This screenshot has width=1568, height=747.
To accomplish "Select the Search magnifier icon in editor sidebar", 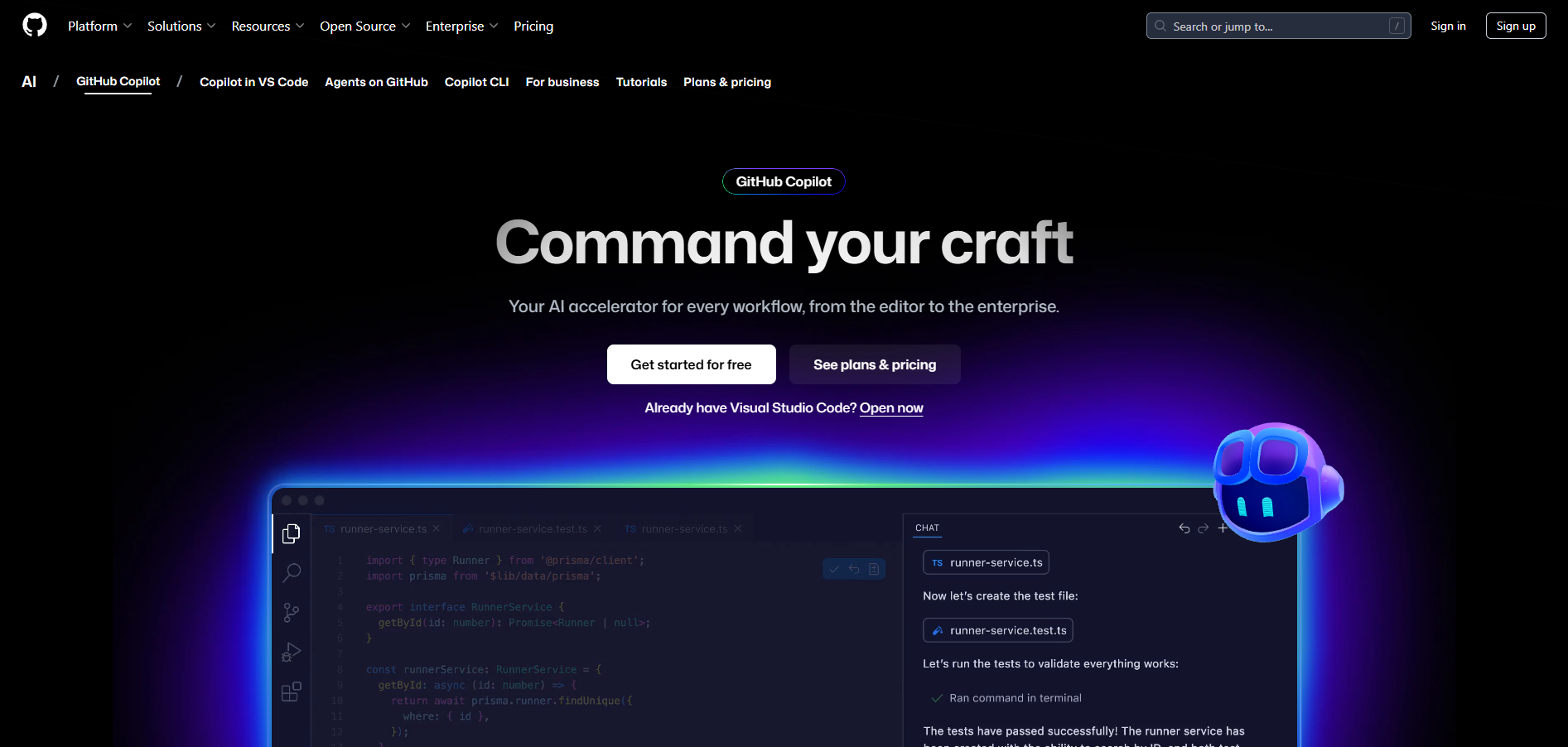I will [292, 572].
